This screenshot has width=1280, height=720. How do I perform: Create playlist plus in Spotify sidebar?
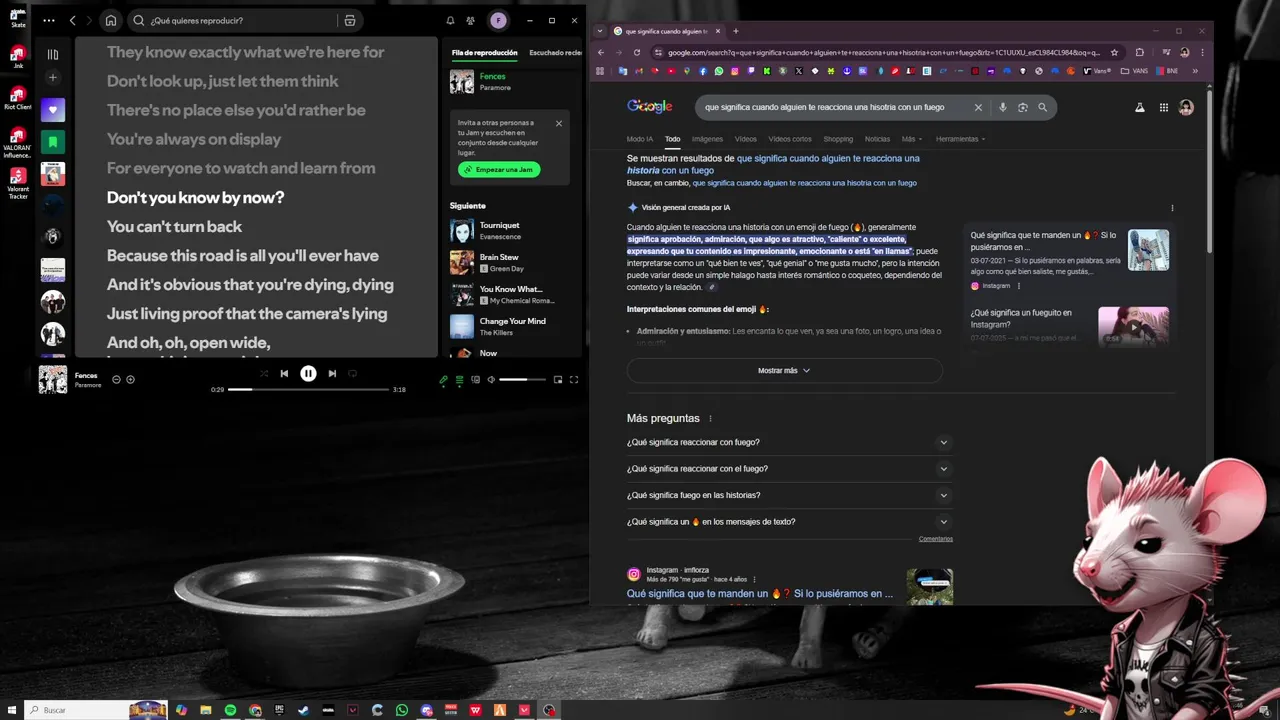(x=53, y=78)
